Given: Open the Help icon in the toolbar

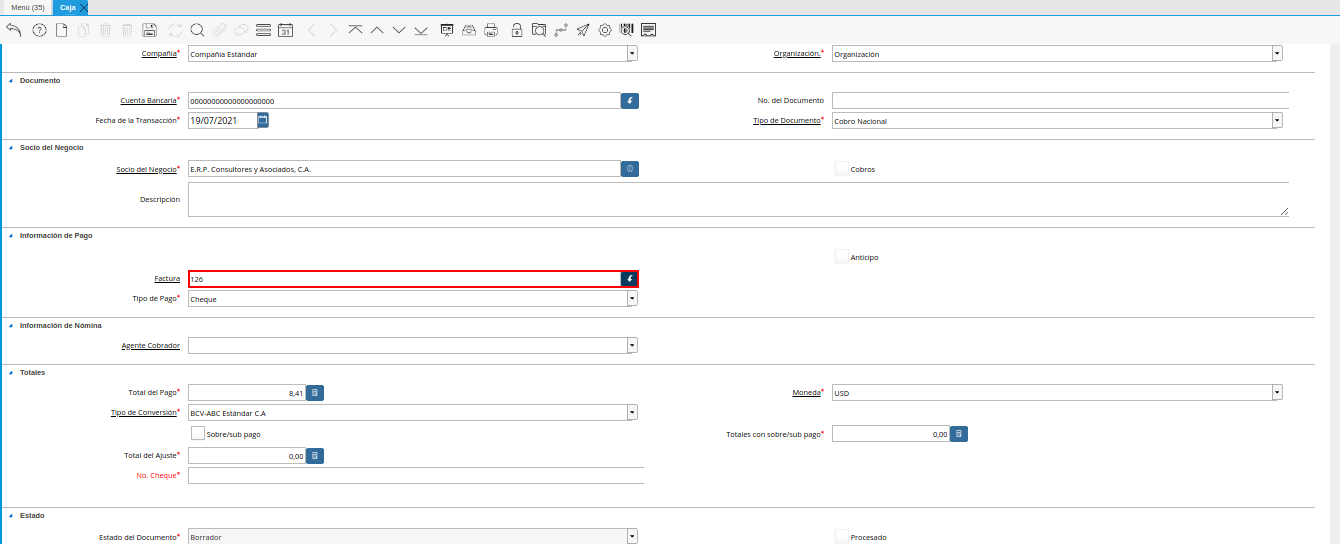Looking at the screenshot, I should coord(39,30).
